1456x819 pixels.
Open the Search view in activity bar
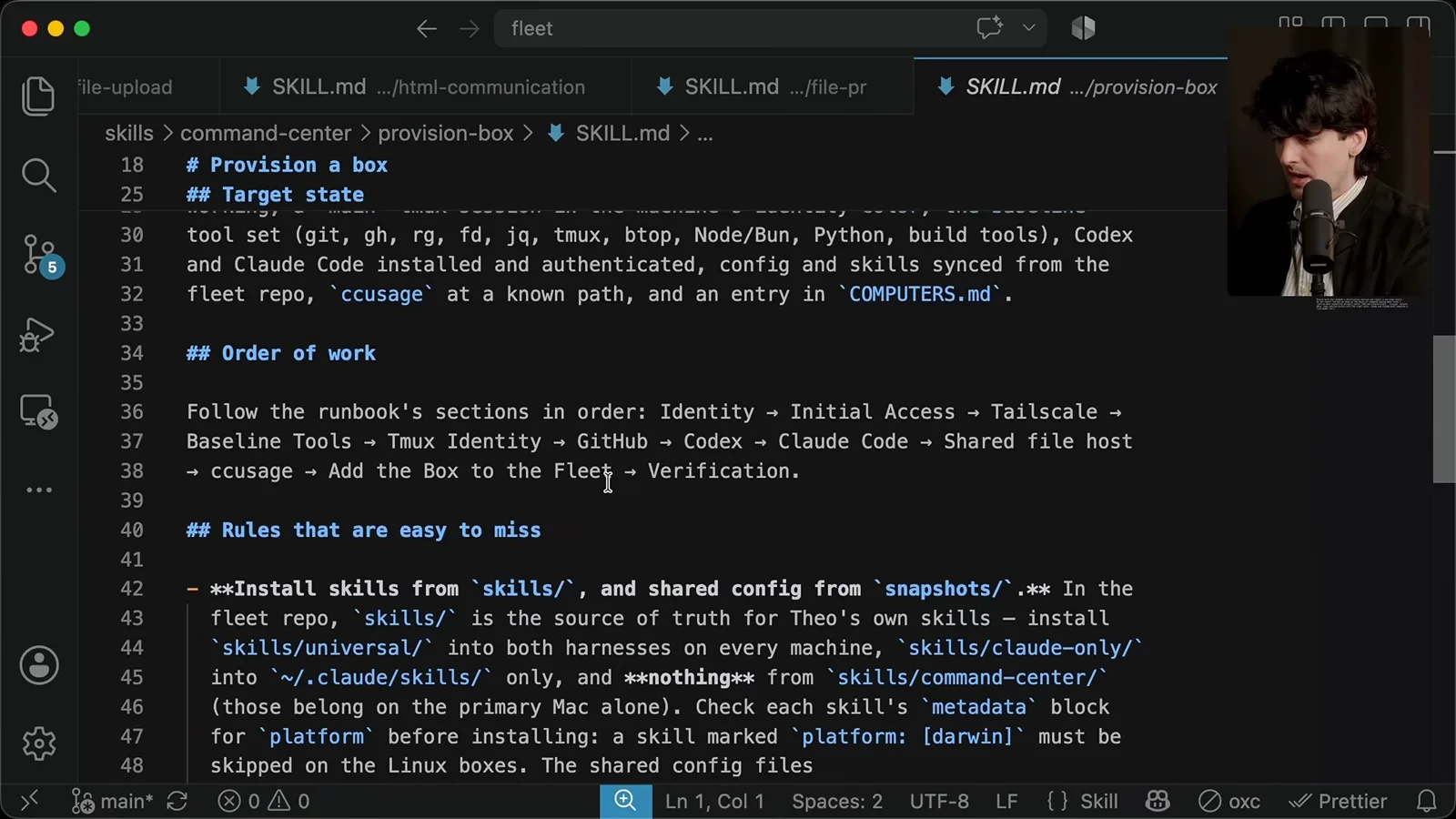coord(38,176)
